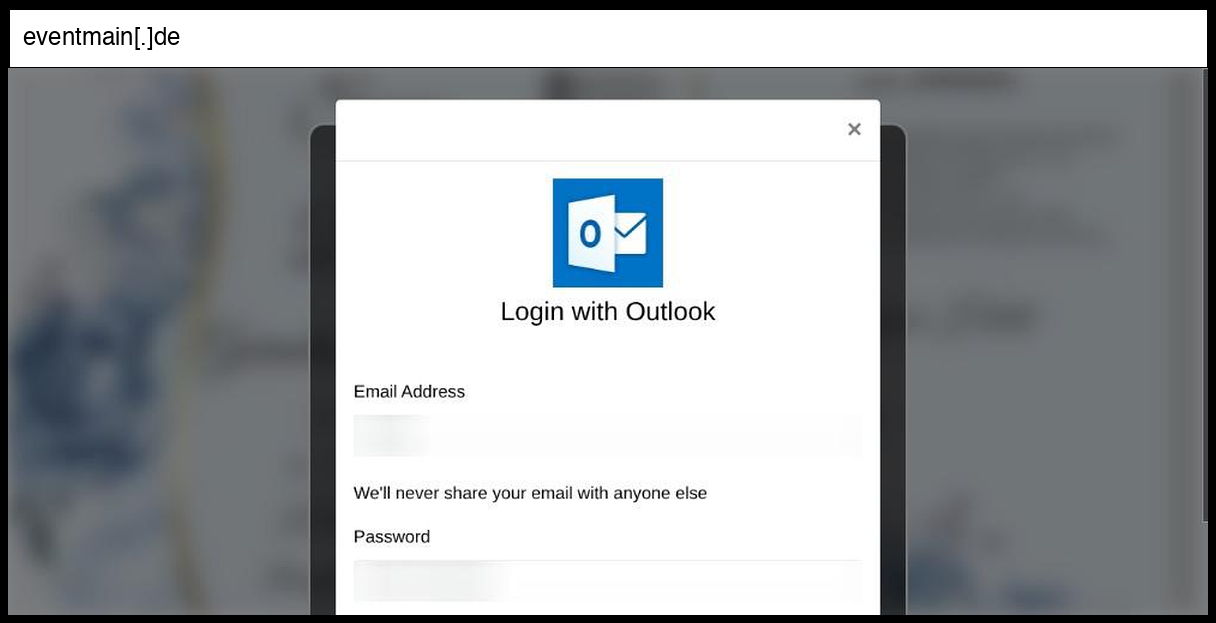Click the letter O in the Outlook logo

click(590, 234)
